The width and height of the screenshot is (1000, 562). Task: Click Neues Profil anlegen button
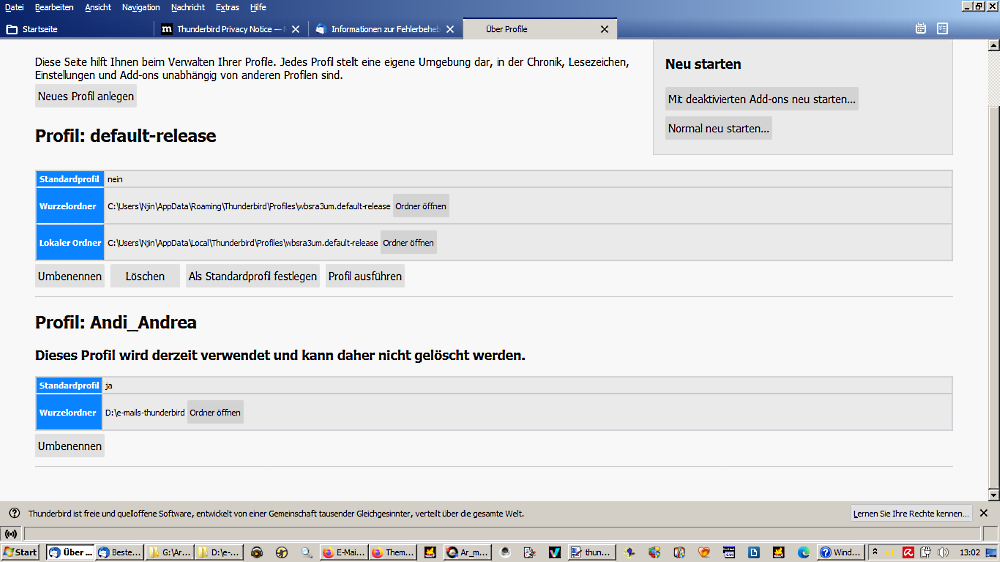[x=86, y=96]
